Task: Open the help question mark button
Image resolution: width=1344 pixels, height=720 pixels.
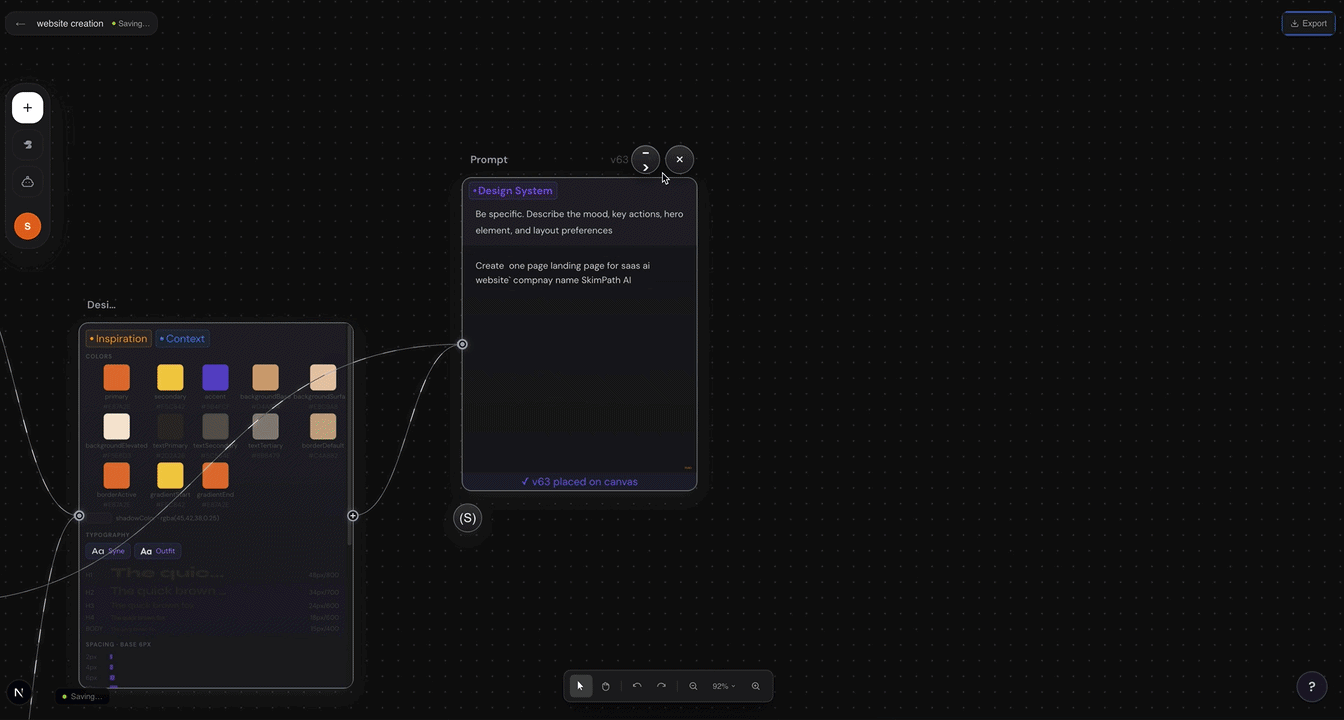Action: click(1312, 686)
